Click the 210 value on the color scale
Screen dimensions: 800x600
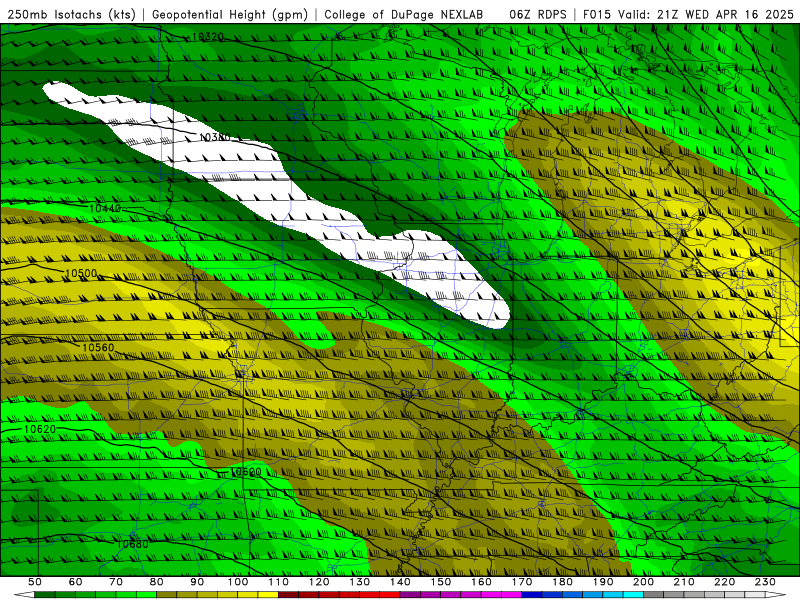(684, 582)
